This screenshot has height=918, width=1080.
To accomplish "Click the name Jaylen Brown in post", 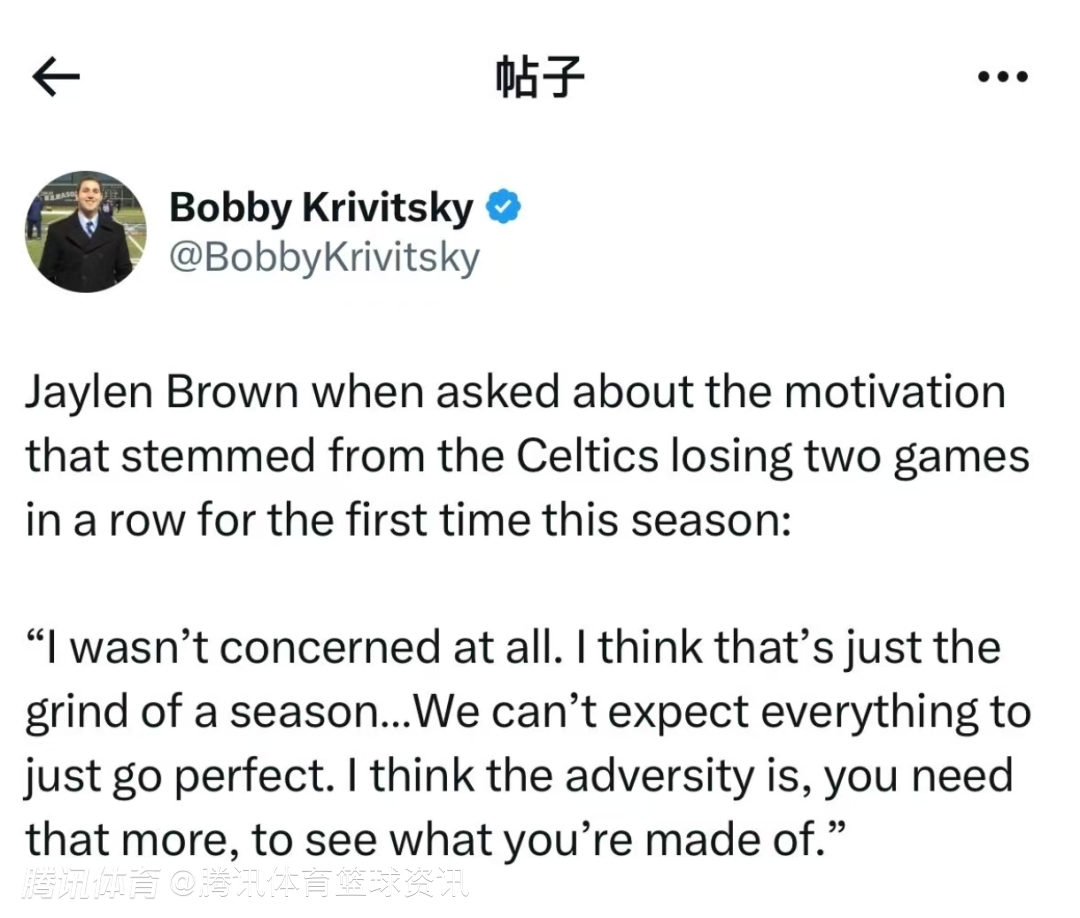I will click(162, 391).
